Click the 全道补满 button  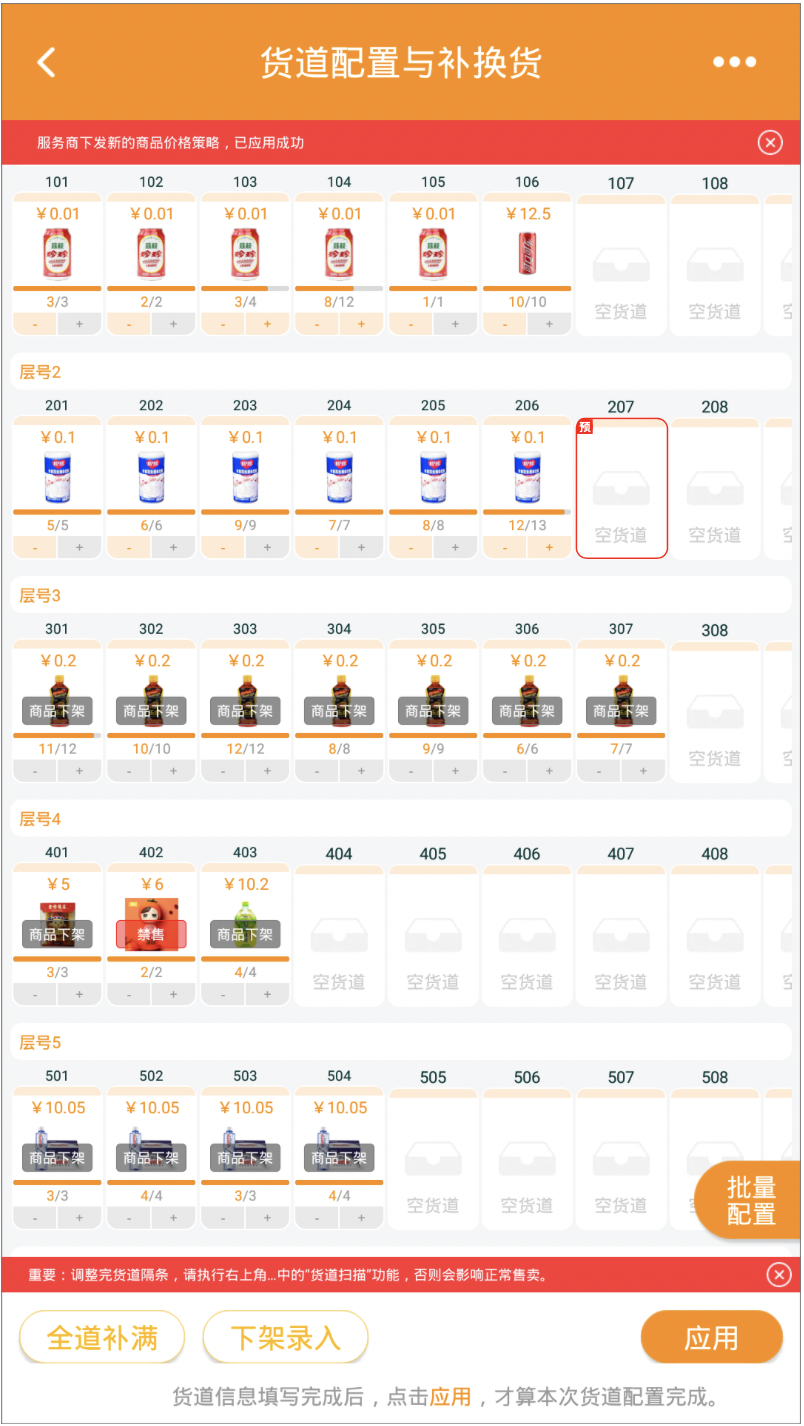click(x=103, y=1337)
